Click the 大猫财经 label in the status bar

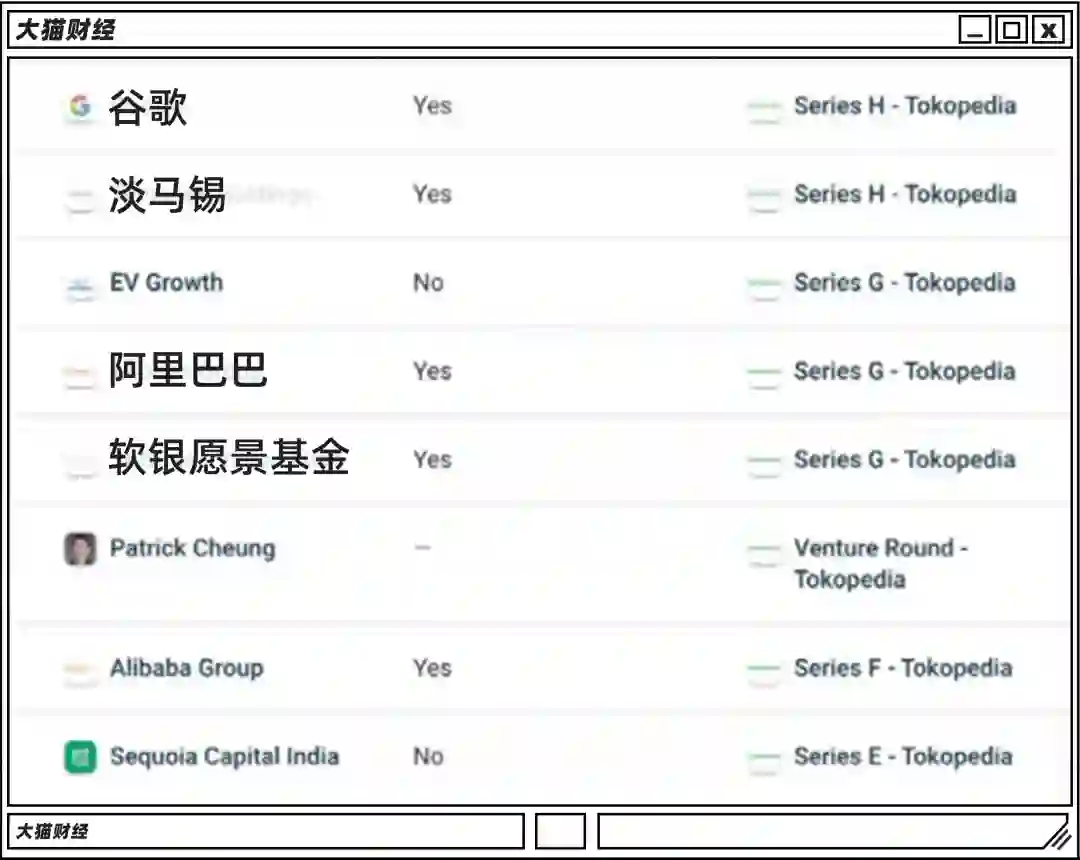(x=52, y=831)
